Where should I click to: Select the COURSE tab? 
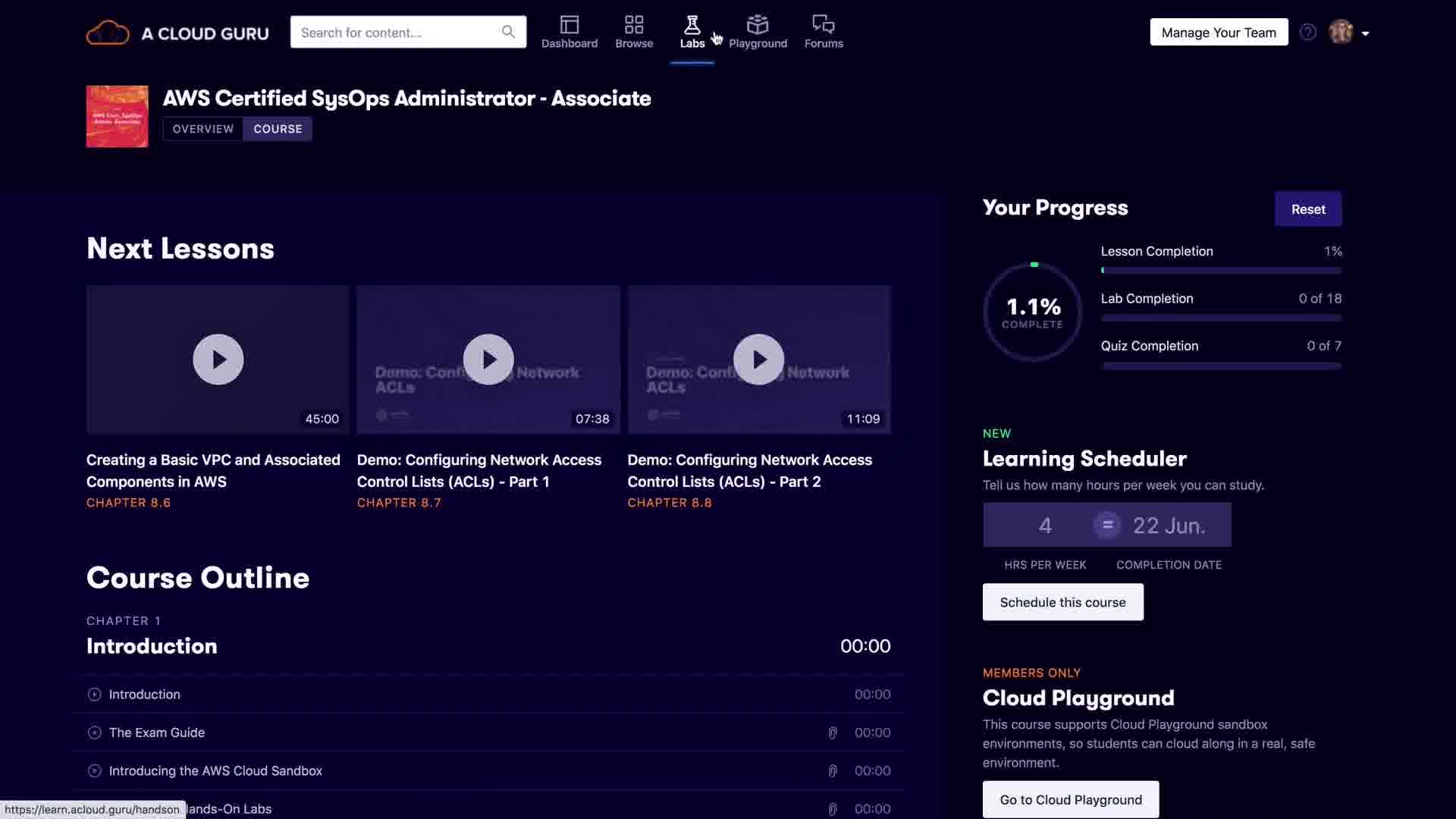pyautogui.click(x=278, y=129)
